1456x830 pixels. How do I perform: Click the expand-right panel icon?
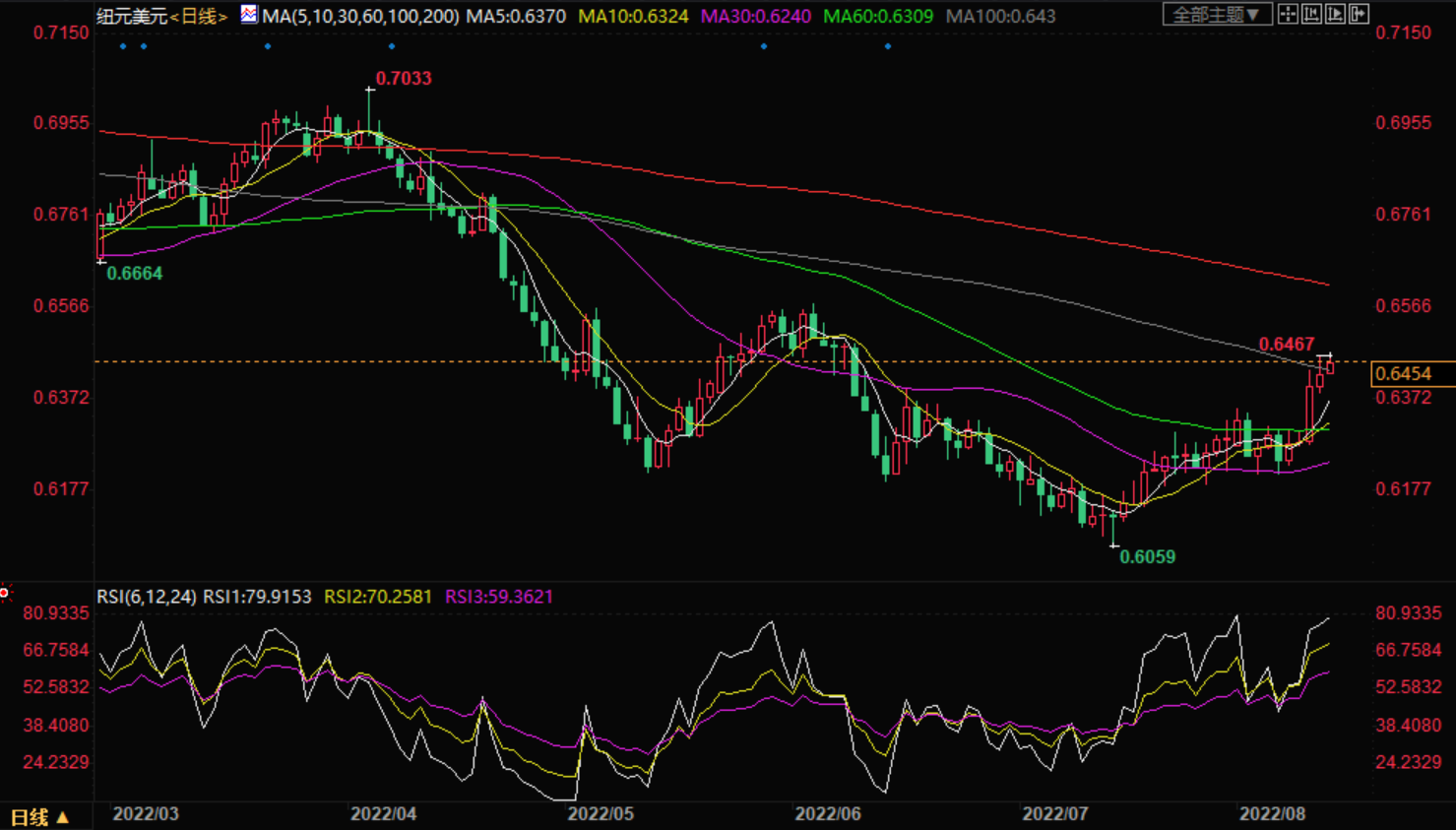[1359, 15]
